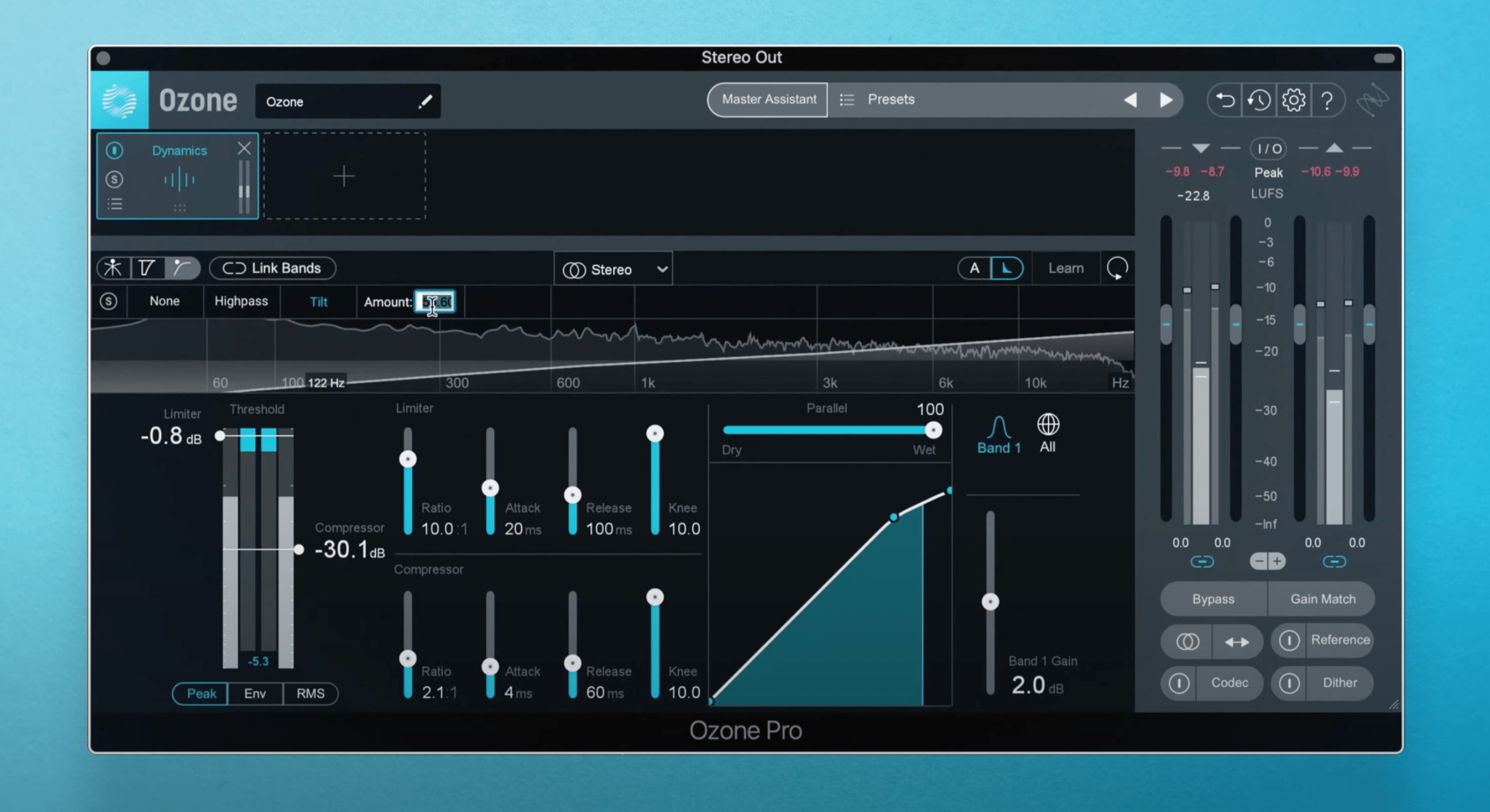This screenshot has width=1490, height=812.
Task: Toggle the Codec power button
Action: (1179, 683)
